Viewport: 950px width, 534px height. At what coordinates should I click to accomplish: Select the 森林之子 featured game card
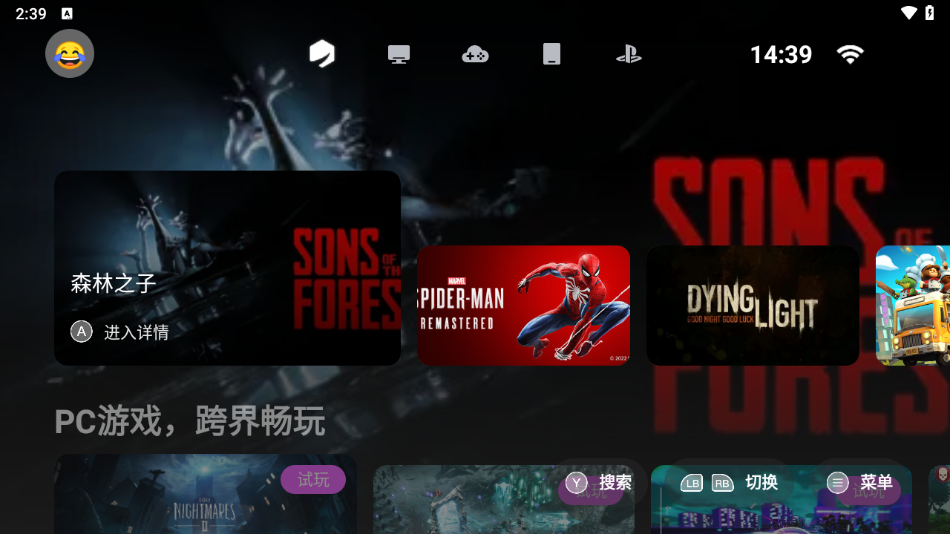tap(227, 267)
